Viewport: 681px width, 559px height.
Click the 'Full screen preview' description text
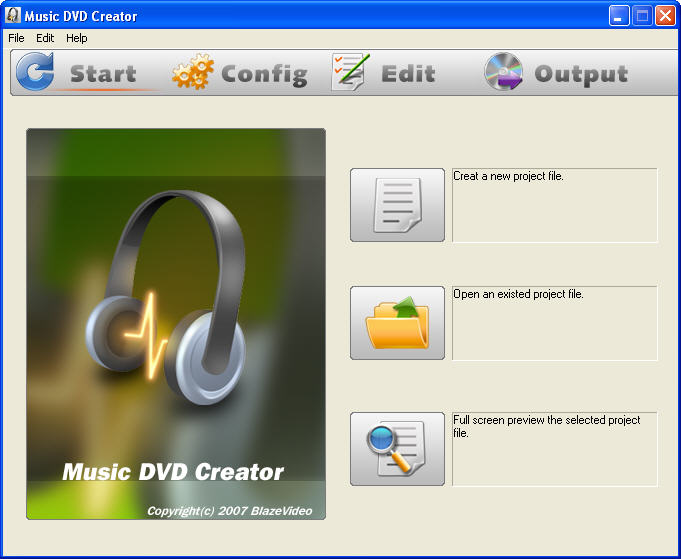pos(546,426)
